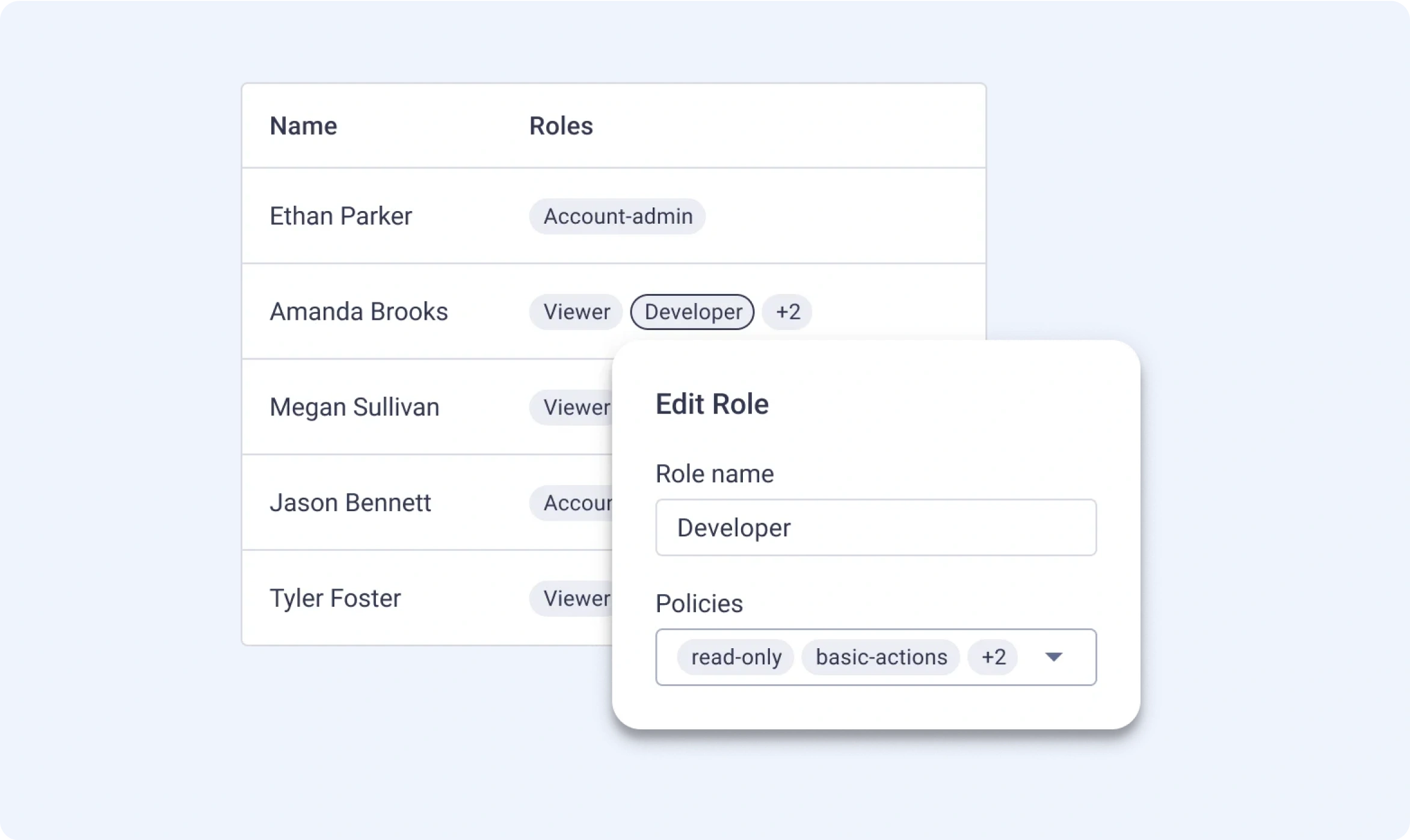Viewport: 1410px width, 840px height.
Task: Click the read-only policy chip
Action: 736,657
